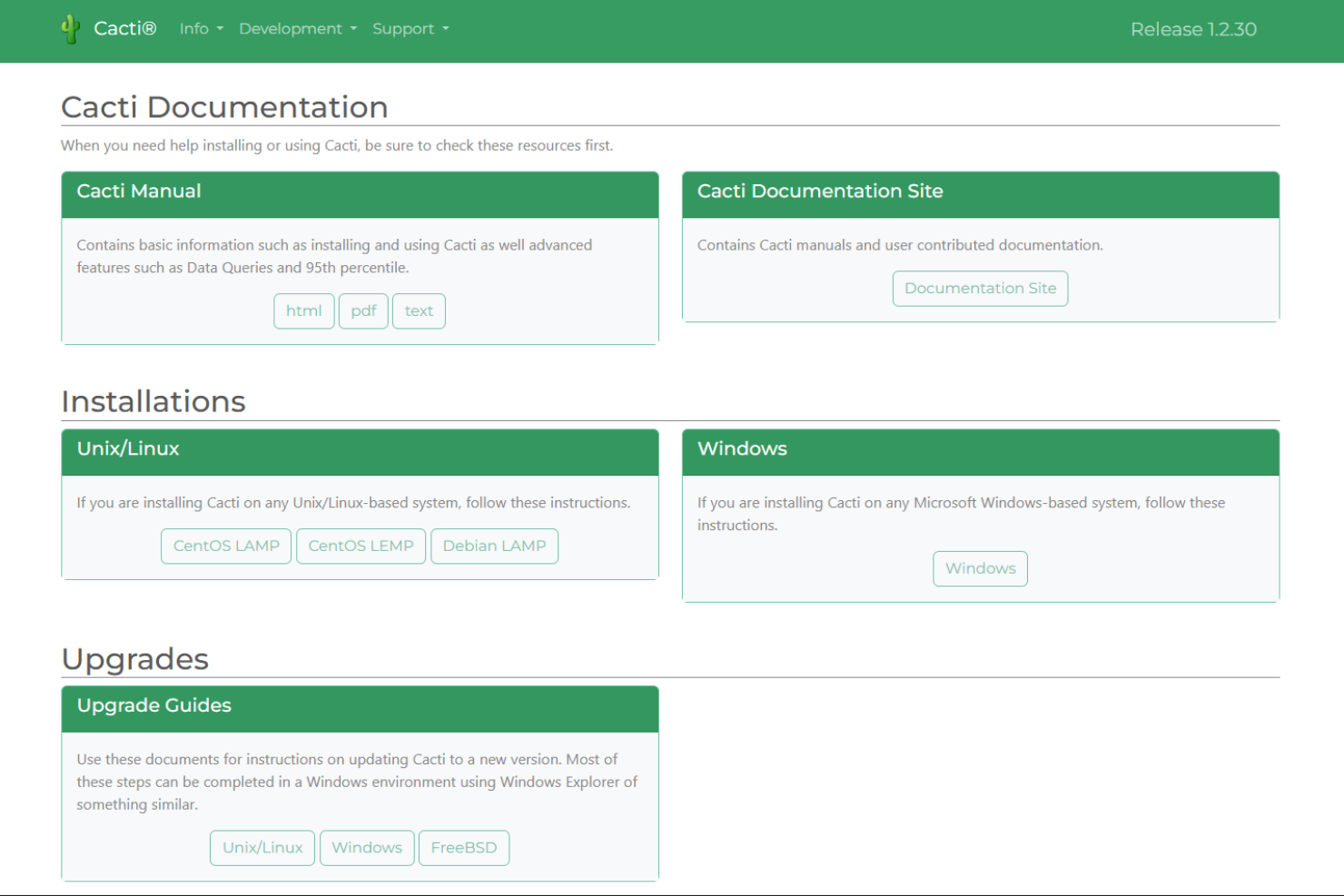Expand the Support dropdown menu
Screen dimensions: 1344x896
tap(410, 29)
